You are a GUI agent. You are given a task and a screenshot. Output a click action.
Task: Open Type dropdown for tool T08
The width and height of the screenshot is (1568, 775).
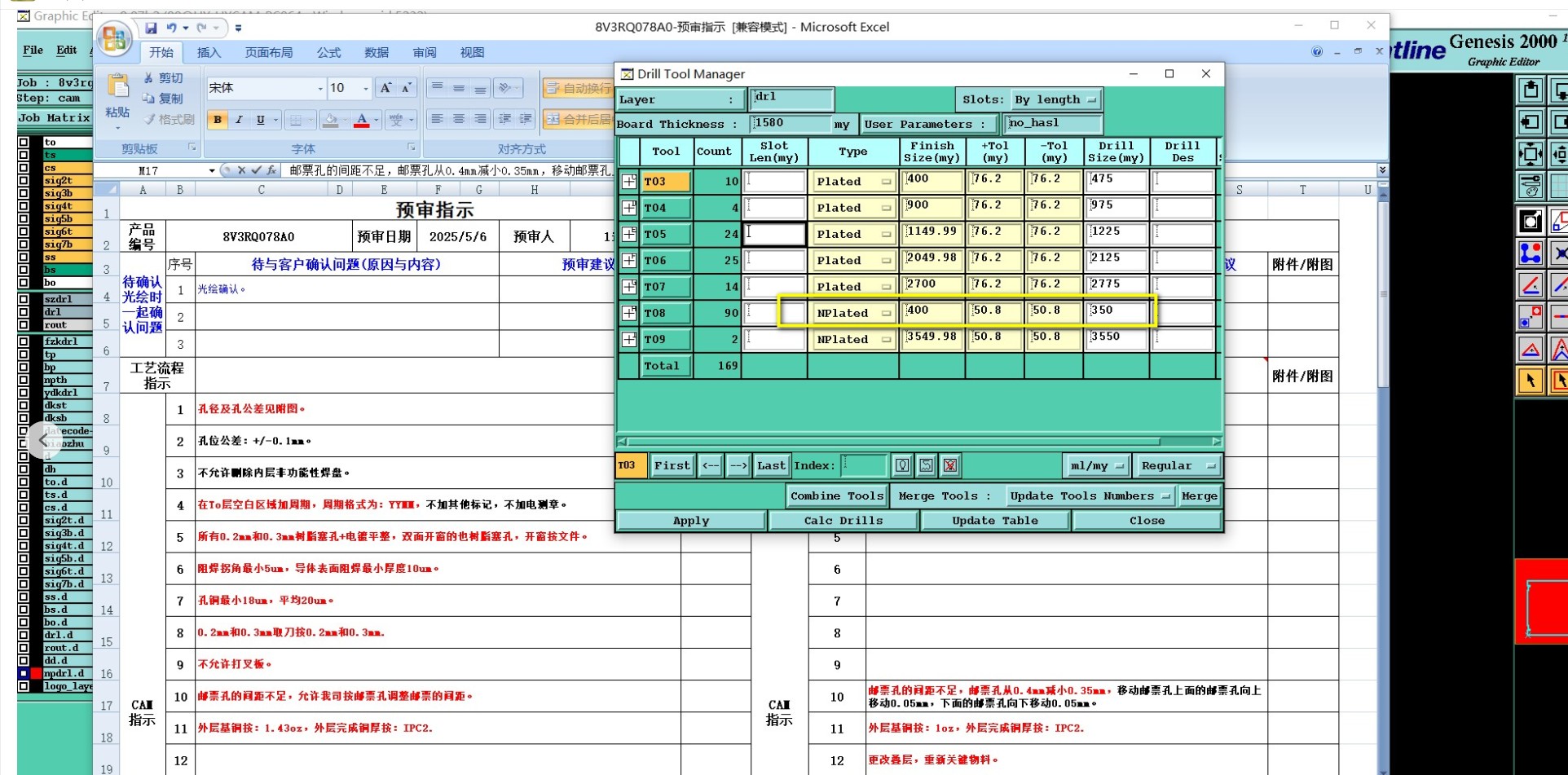tap(853, 313)
